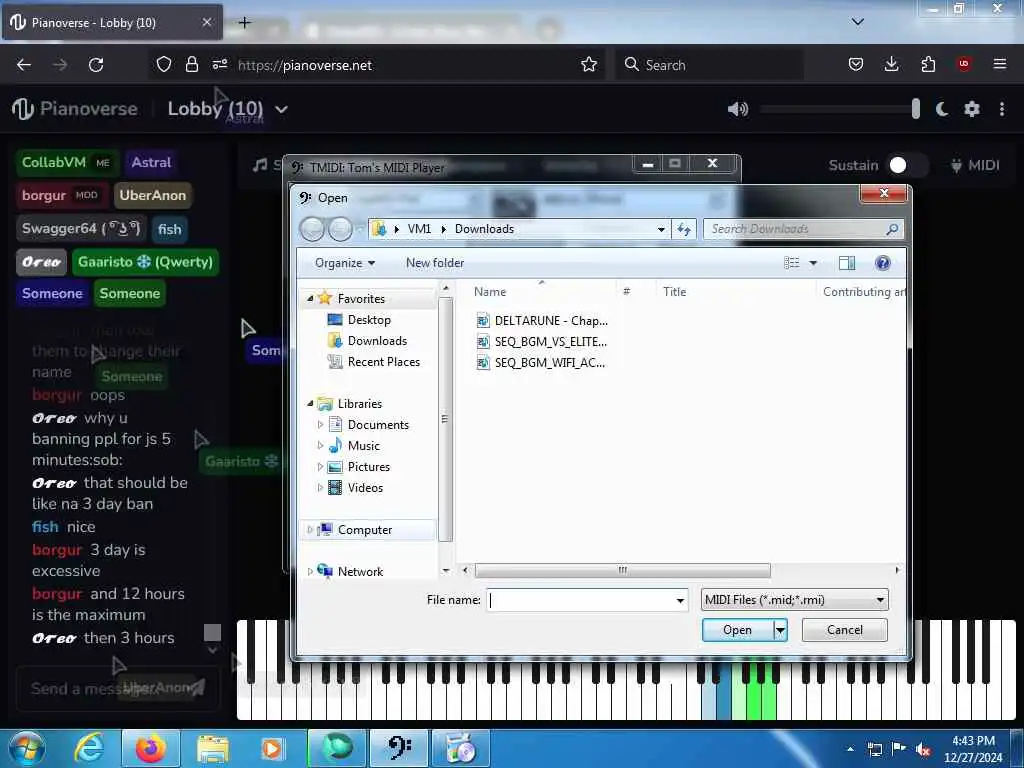Screen dimensions: 1024x768
Task: Adjust the Pianoverse volume slider handle
Action: (x=916, y=109)
